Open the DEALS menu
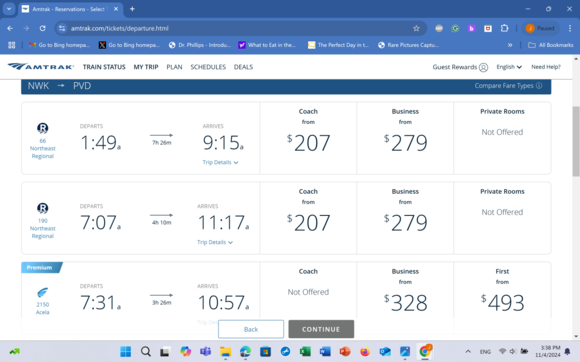This screenshot has height=362, width=580. [x=243, y=67]
